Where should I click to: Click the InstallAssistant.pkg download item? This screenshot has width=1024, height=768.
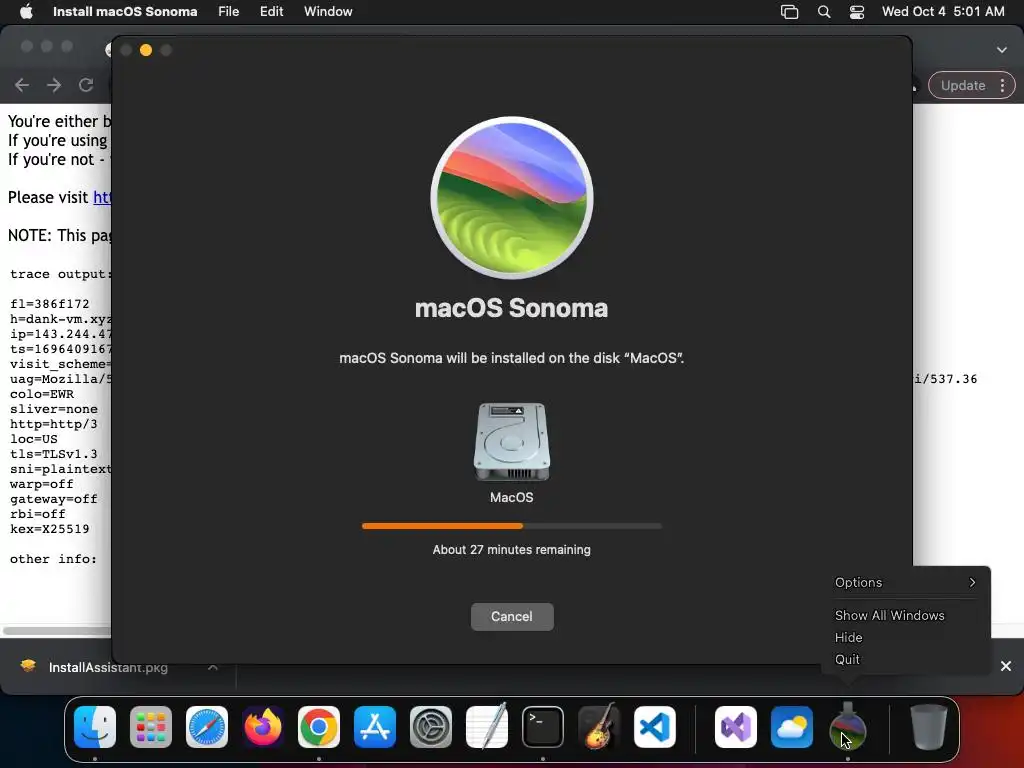tap(108, 667)
